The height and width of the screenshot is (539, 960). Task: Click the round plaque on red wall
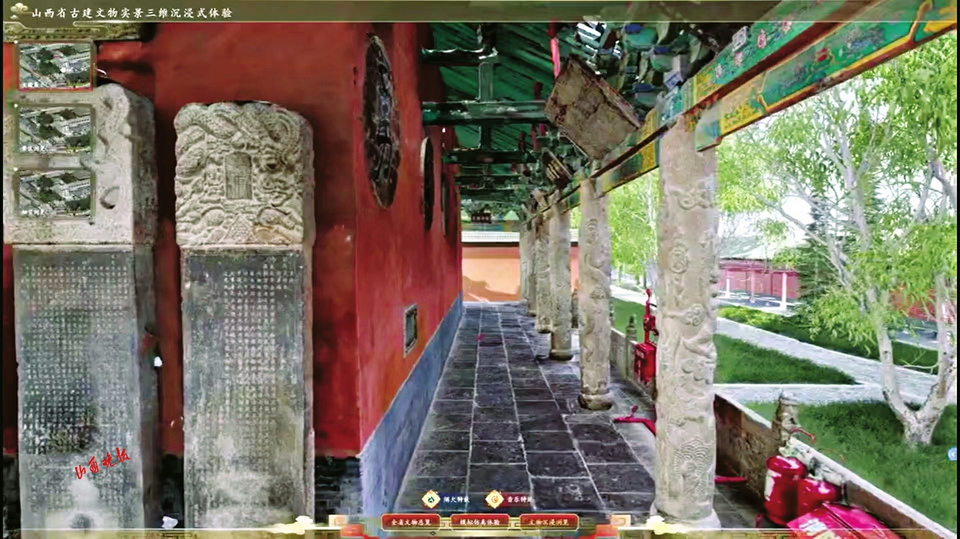[x=381, y=122]
